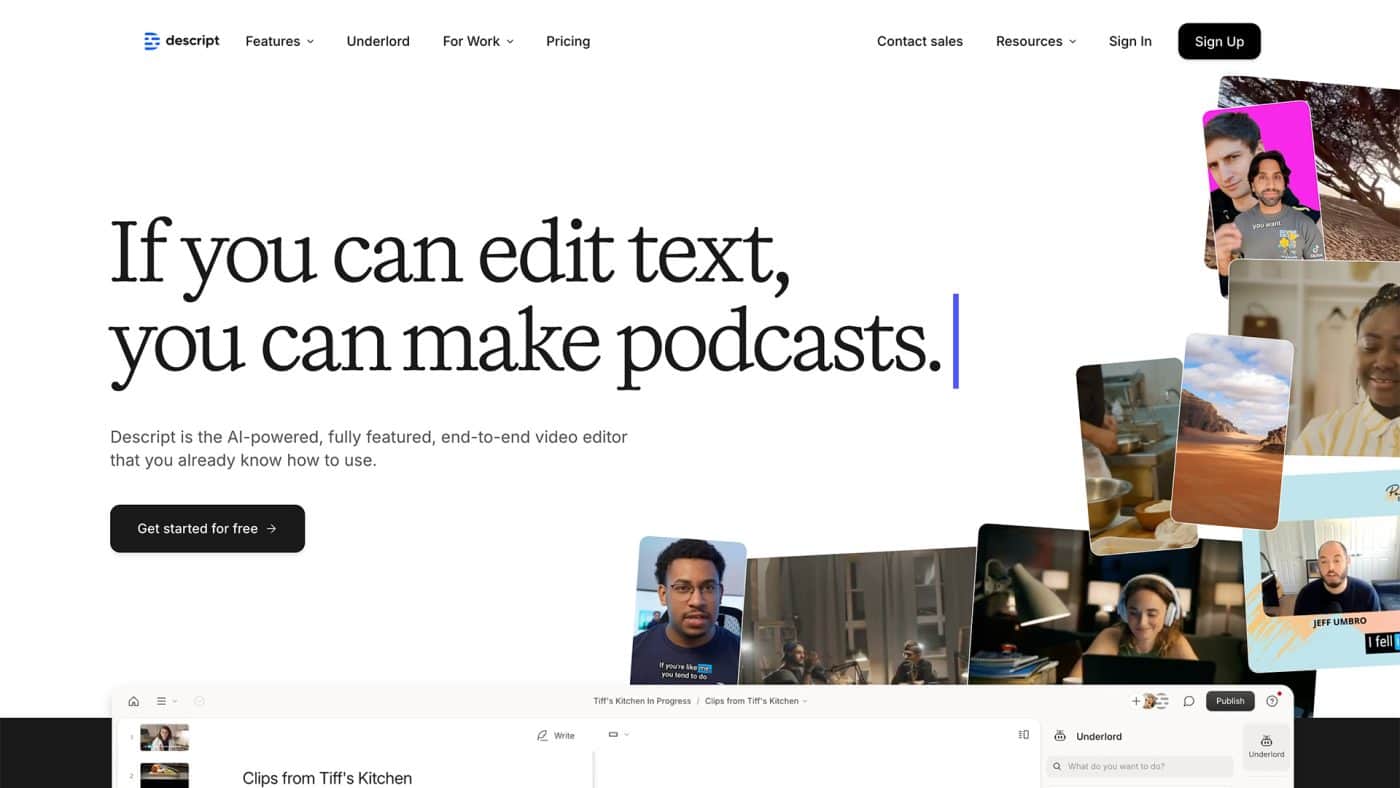Open the home icon in editor preview
1400x788 pixels.
click(x=134, y=701)
